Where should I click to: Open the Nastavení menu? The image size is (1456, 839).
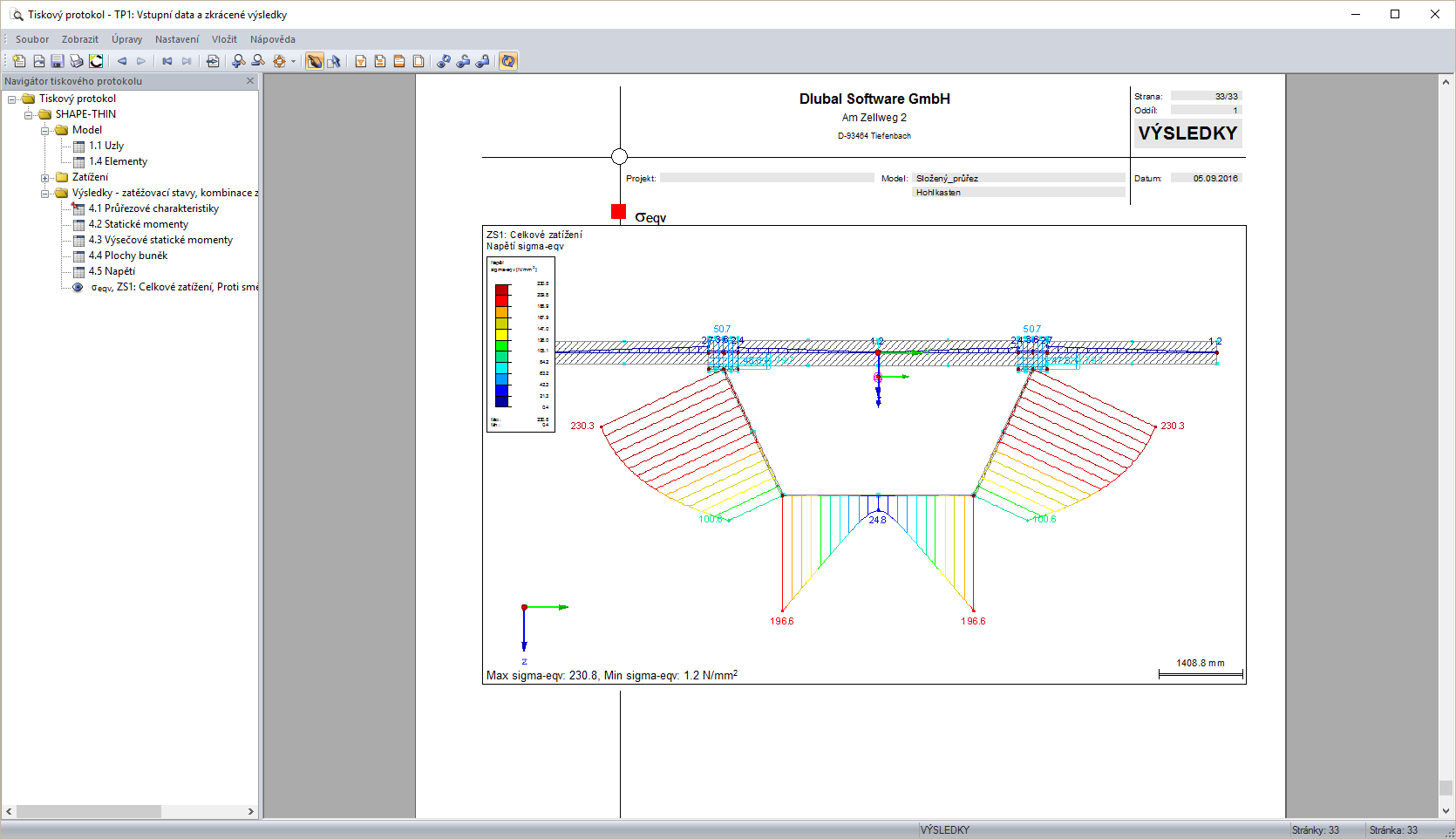pyautogui.click(x=177, y=39)
